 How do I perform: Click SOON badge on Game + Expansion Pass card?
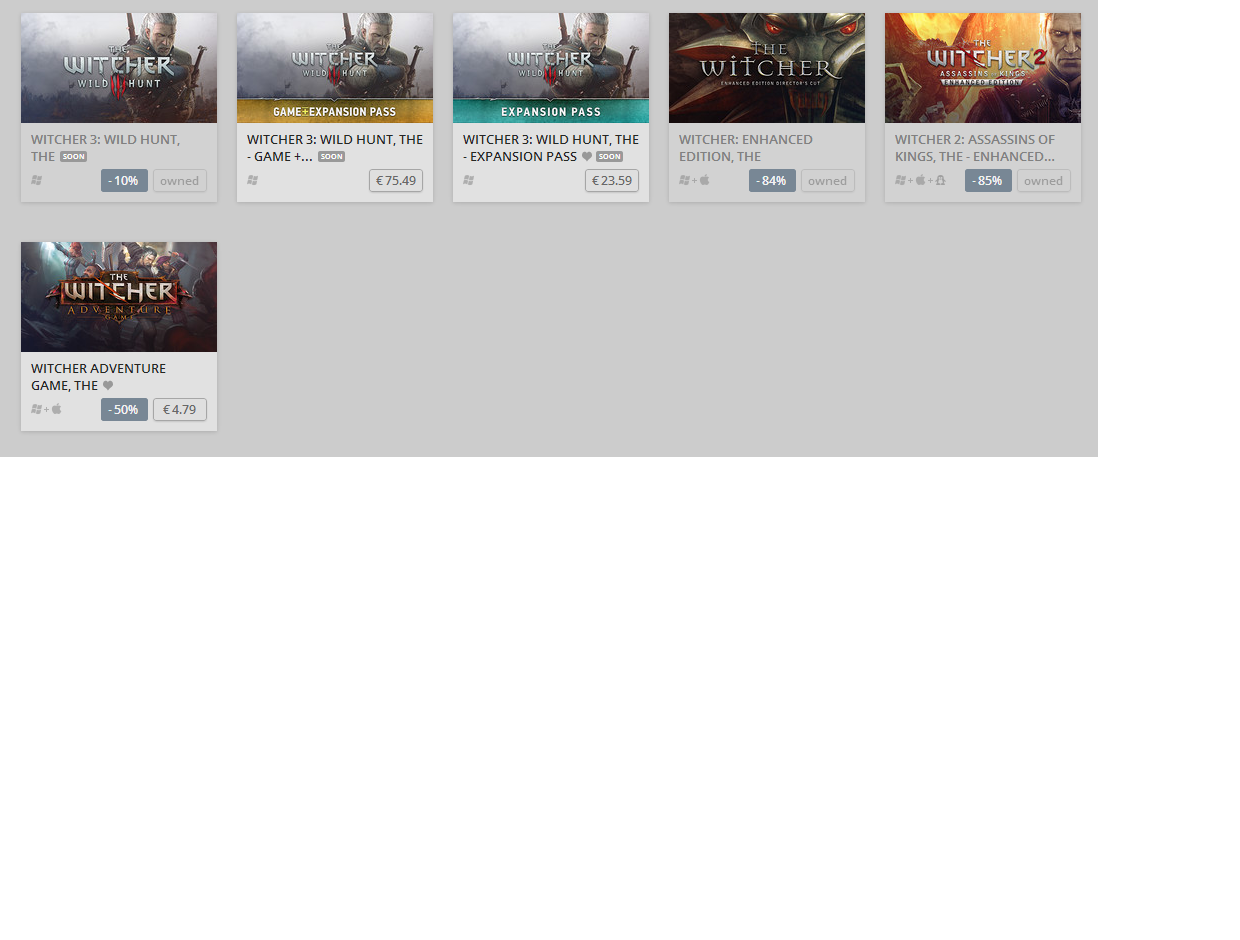tap(331, 156)
